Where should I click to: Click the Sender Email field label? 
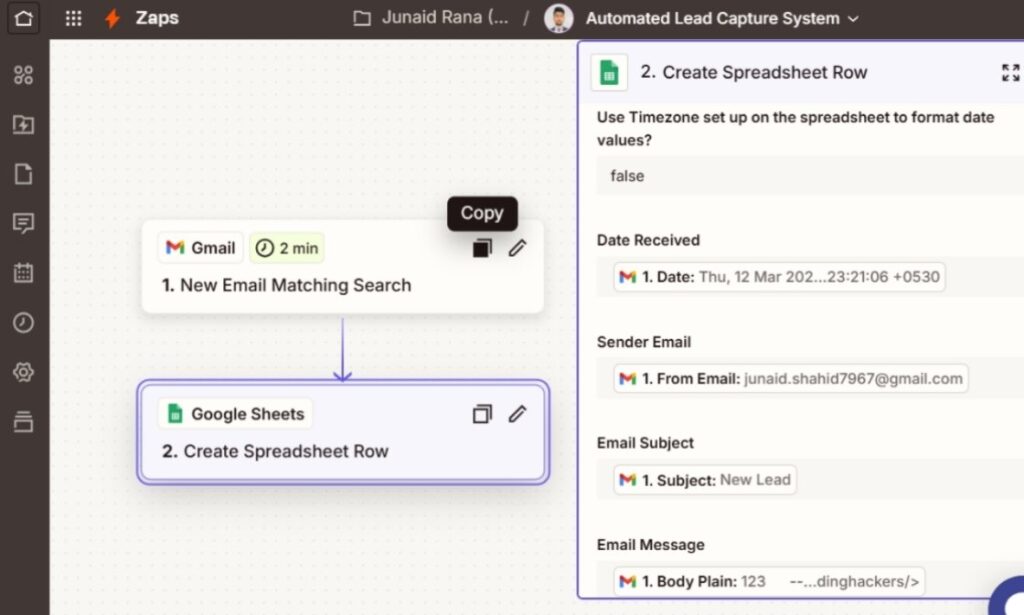tap(643, 342)
